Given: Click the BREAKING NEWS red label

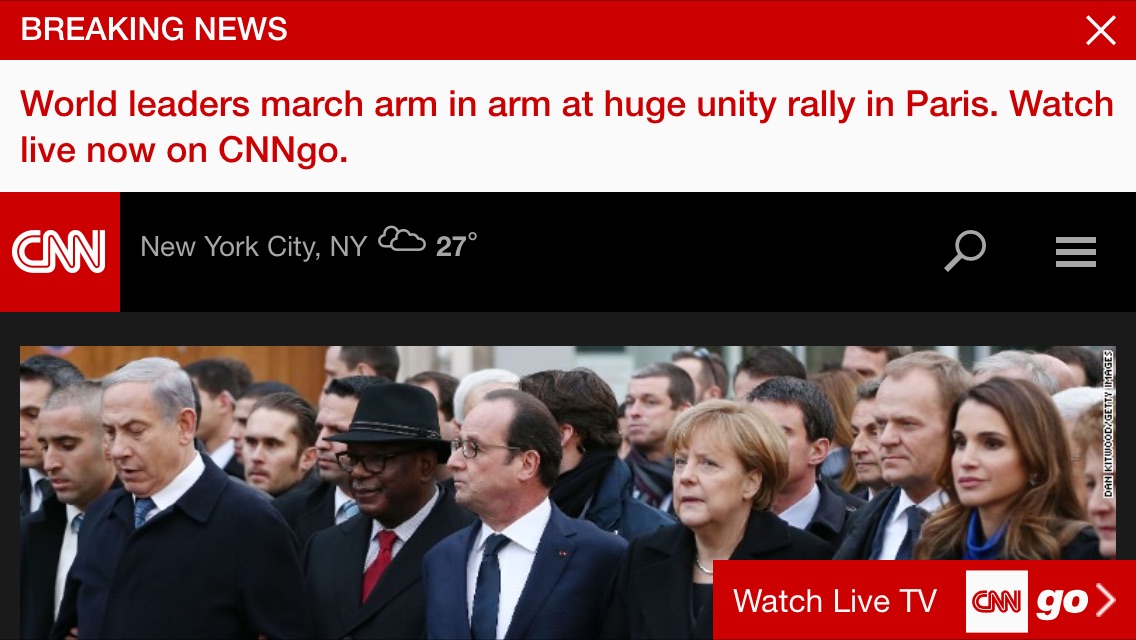Looking at the screenshot, I should click(154, 30).
